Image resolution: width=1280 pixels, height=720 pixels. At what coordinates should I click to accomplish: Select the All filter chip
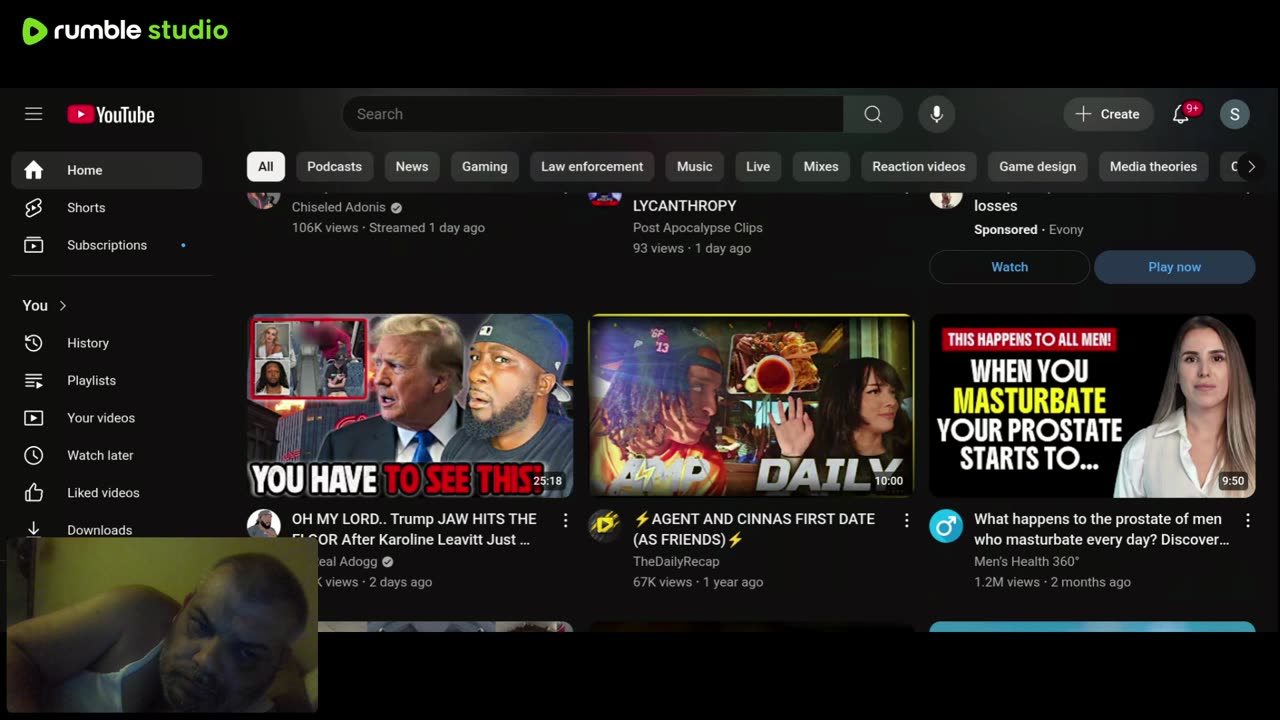[x=266, y=167]
